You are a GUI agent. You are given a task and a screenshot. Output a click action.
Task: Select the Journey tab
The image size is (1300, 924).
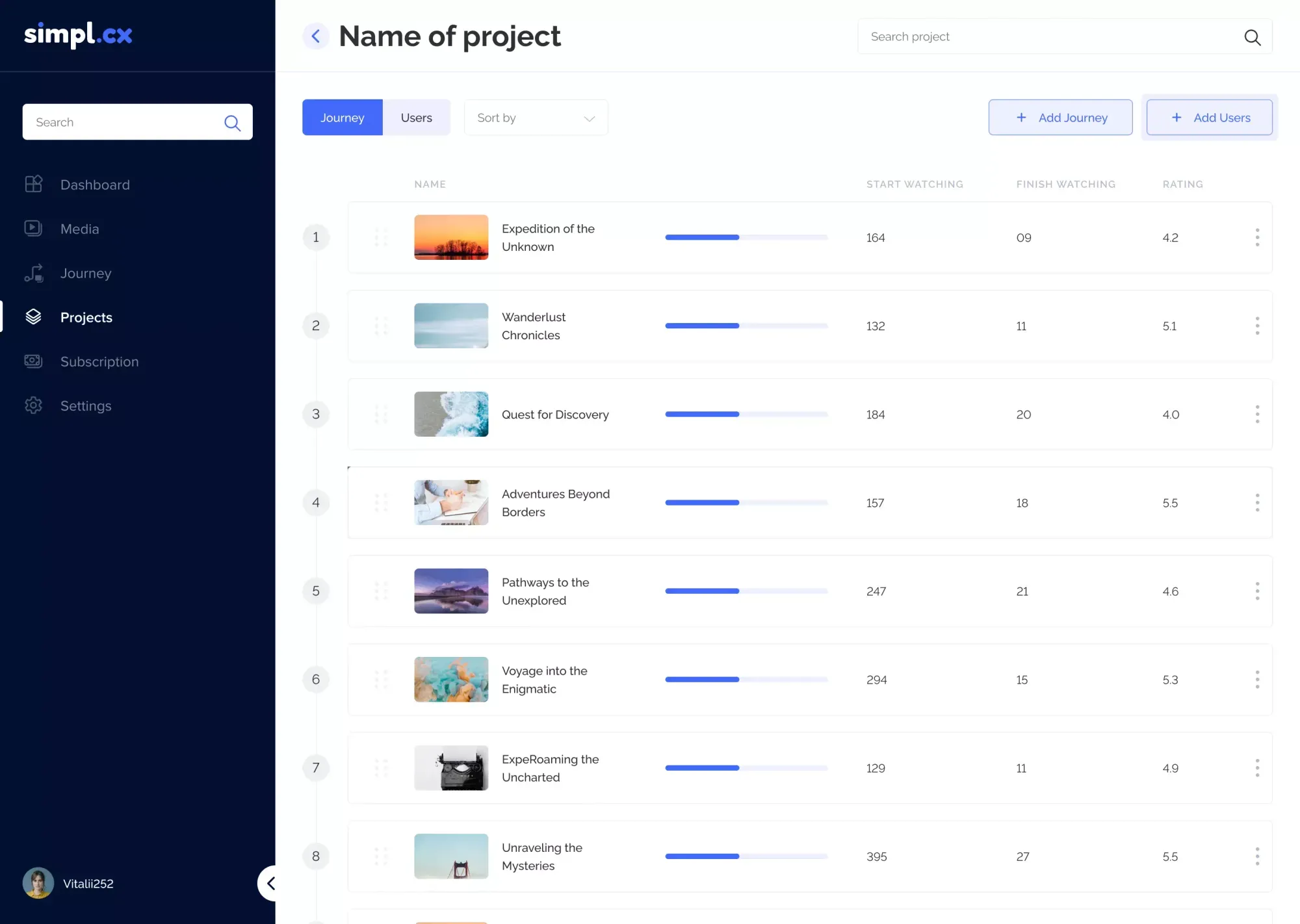[x=342, y=118]
